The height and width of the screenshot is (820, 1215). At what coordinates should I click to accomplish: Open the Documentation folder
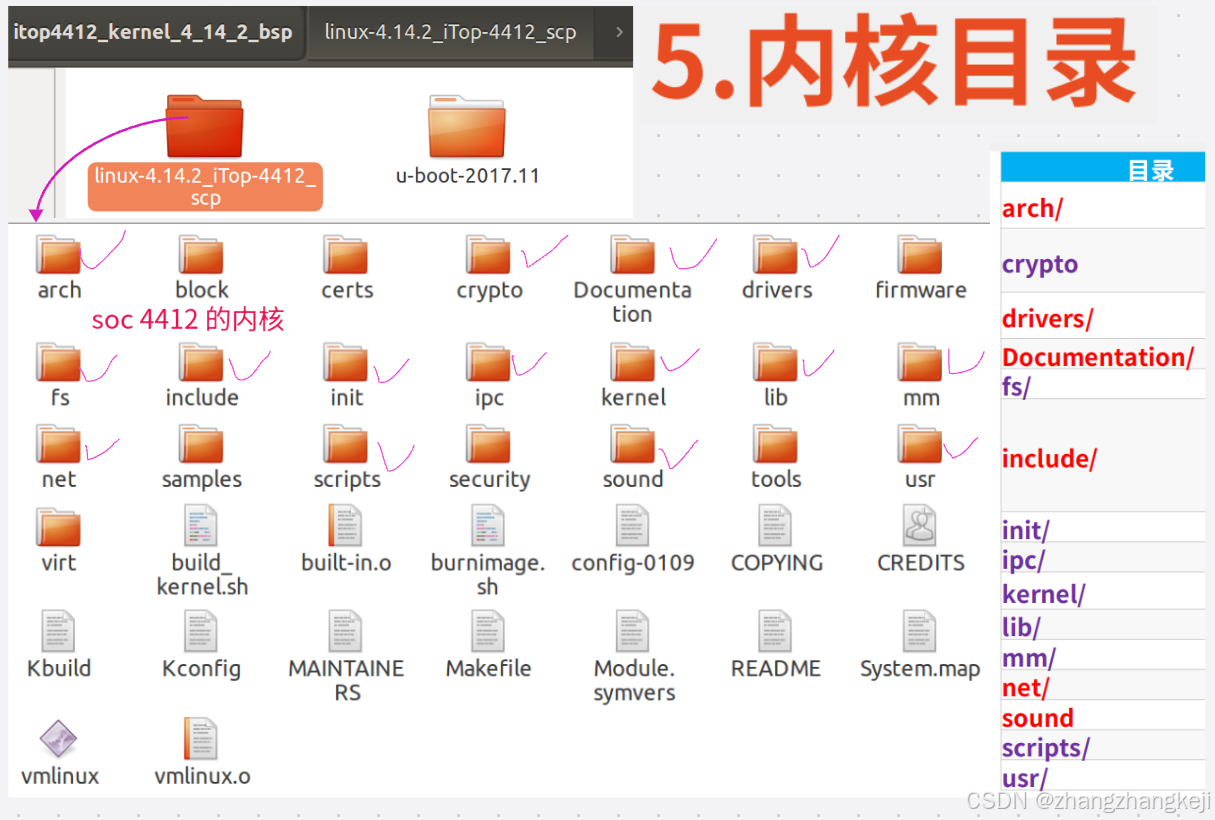click(632, 255)
